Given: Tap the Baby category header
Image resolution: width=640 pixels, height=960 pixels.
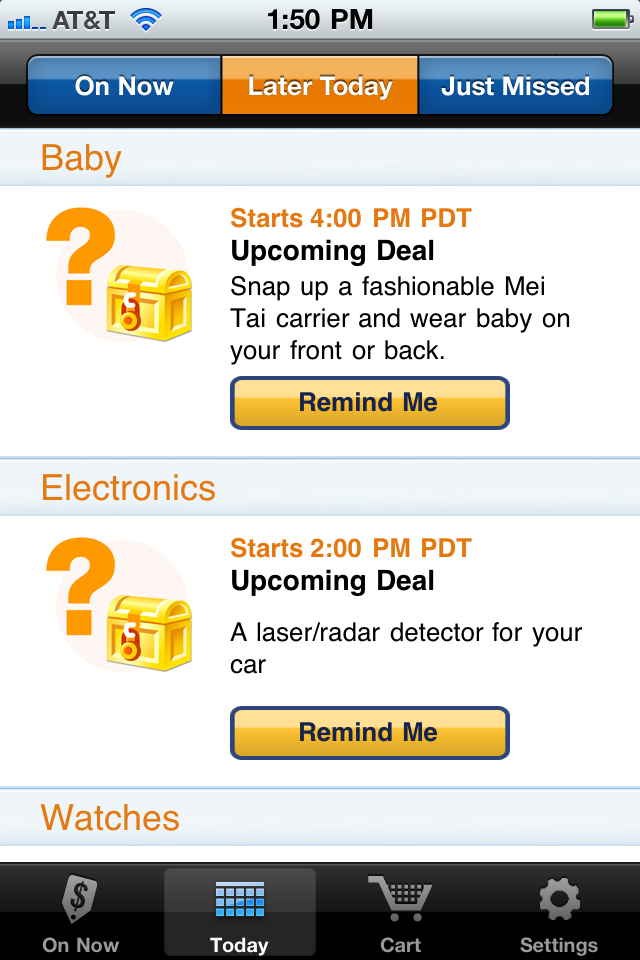Looking at the screenshot, I should pyautogui.click(x=320, y=158).
